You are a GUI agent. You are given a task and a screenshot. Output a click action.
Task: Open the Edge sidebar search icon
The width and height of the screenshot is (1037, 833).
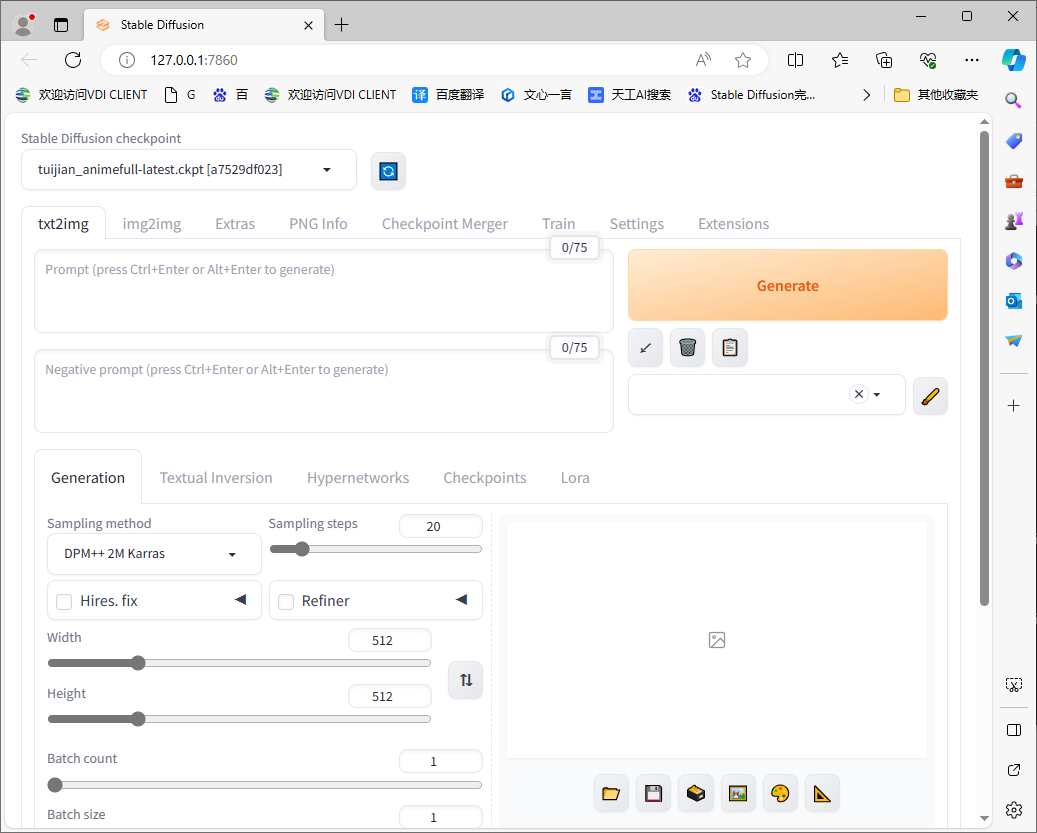click(1013, 100)
